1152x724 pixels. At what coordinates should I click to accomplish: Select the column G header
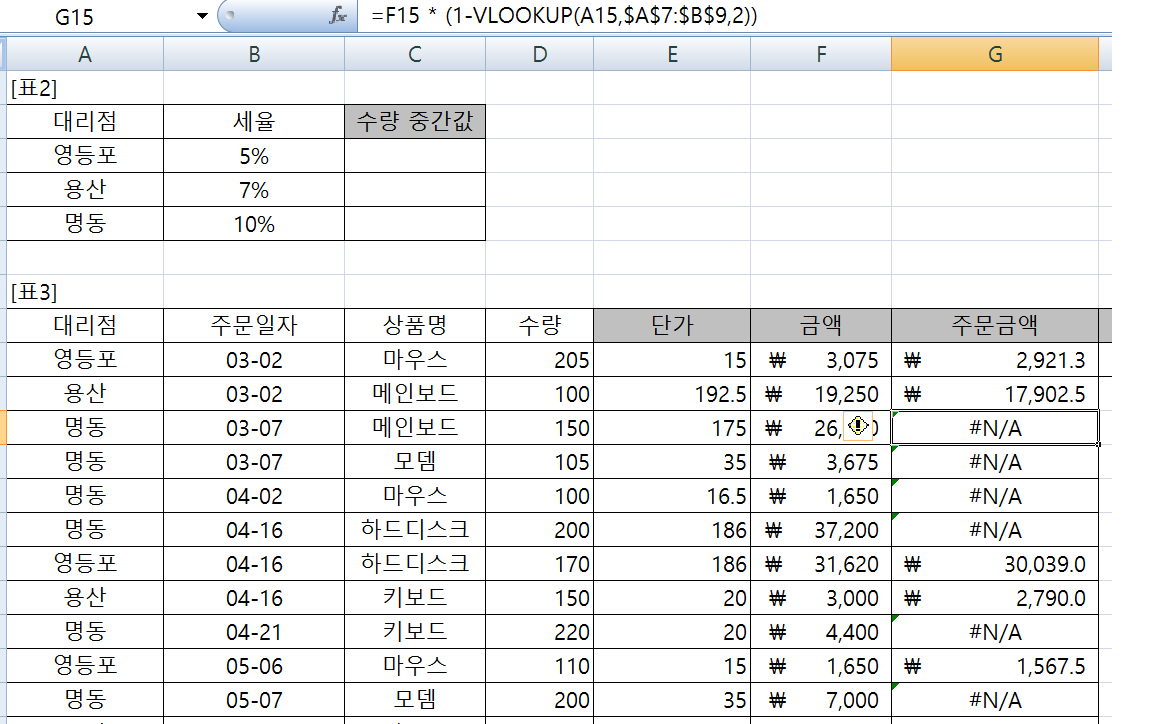click(994, 55)
